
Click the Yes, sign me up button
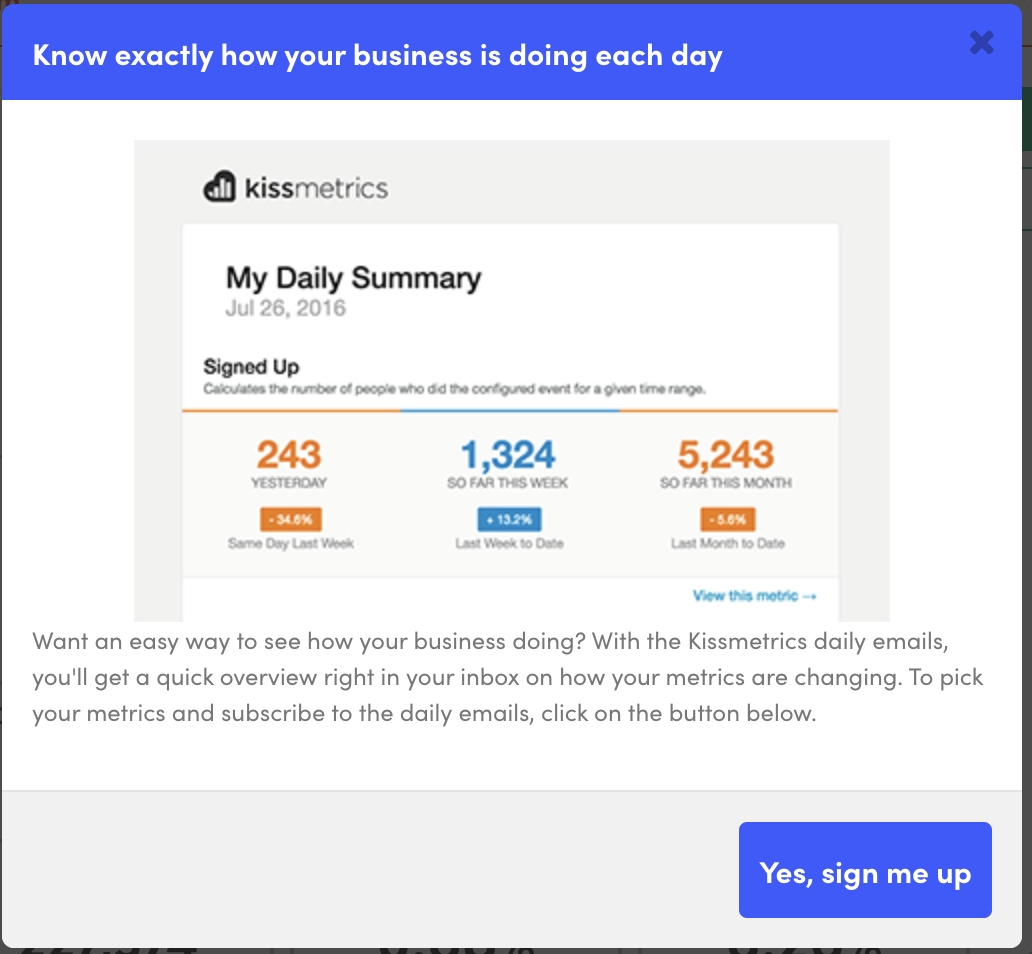[x=864, y=870]
